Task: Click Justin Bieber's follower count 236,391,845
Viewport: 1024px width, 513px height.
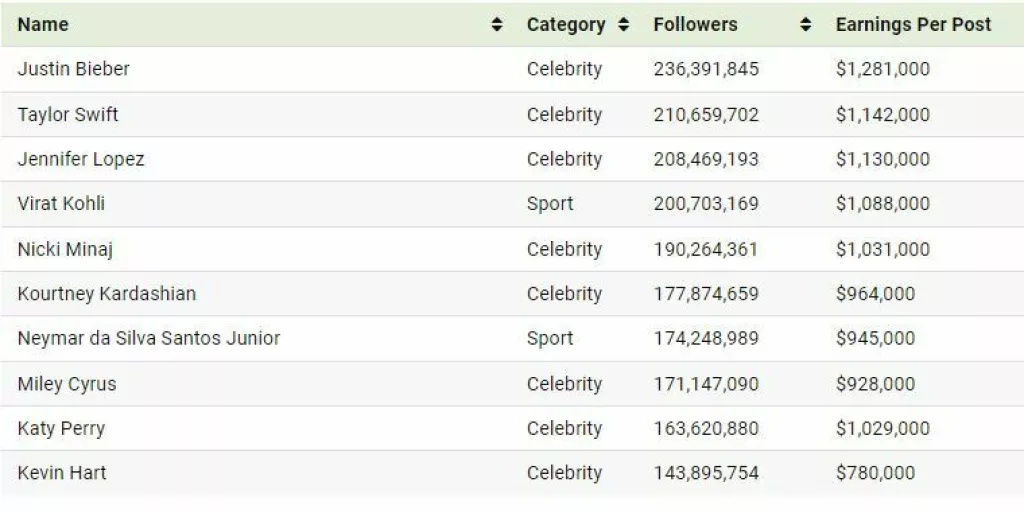Action: point(706,69)
